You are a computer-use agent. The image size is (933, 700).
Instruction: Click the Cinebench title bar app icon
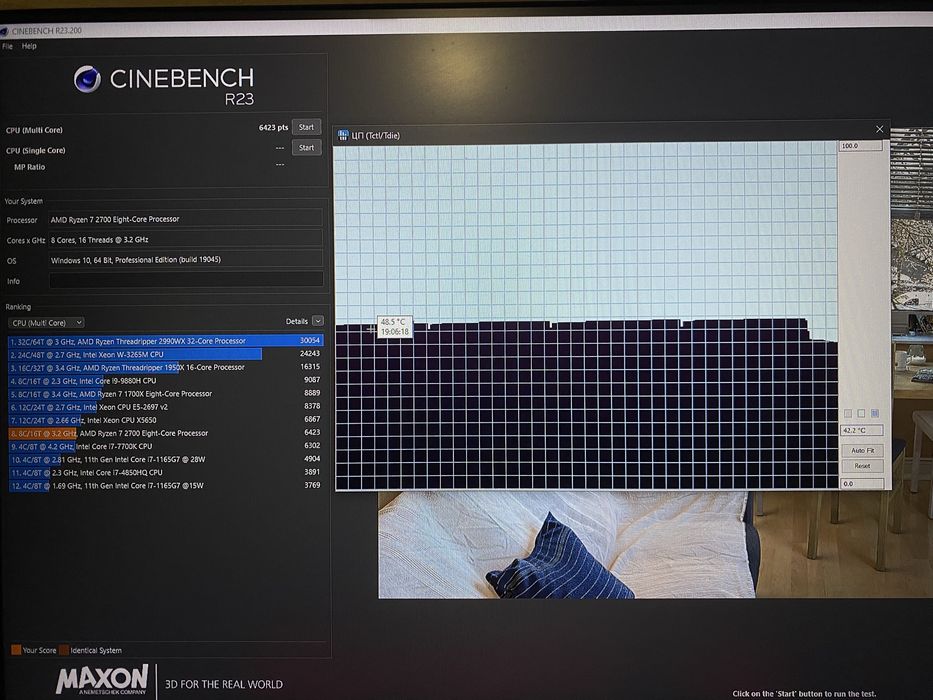(4, 31)
